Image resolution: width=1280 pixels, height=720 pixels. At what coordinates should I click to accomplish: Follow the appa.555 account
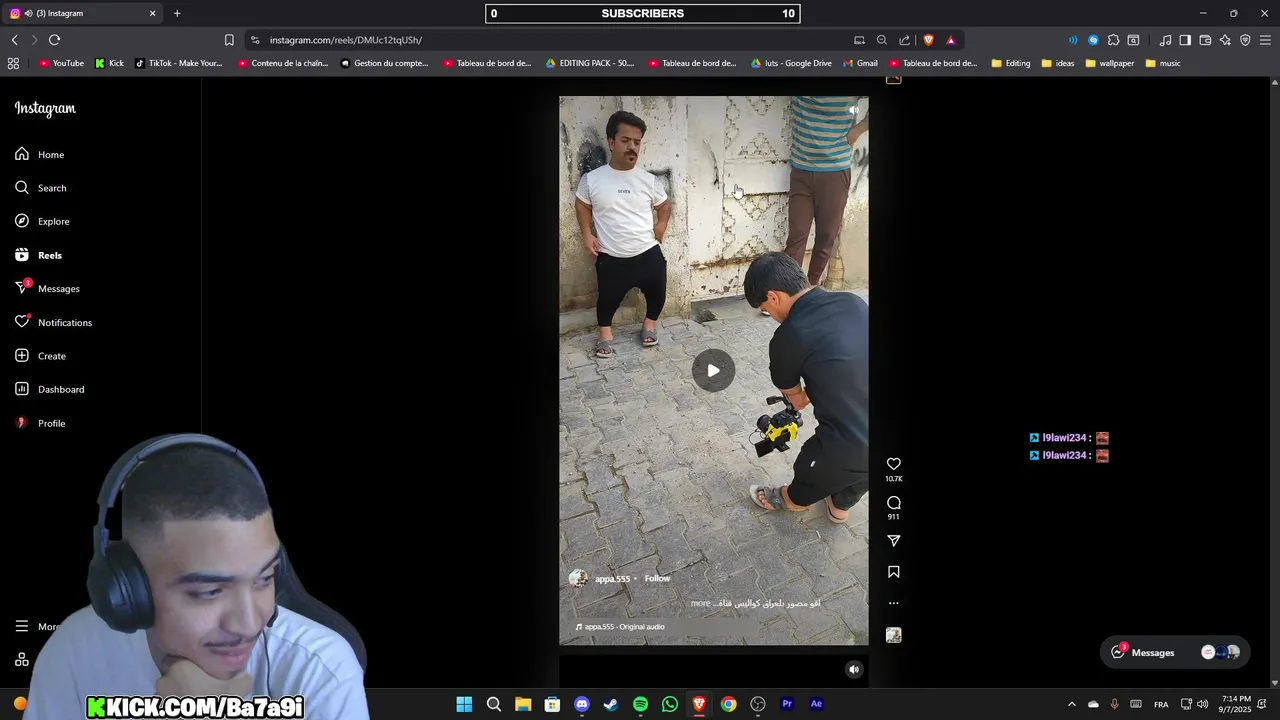(657, 579)
